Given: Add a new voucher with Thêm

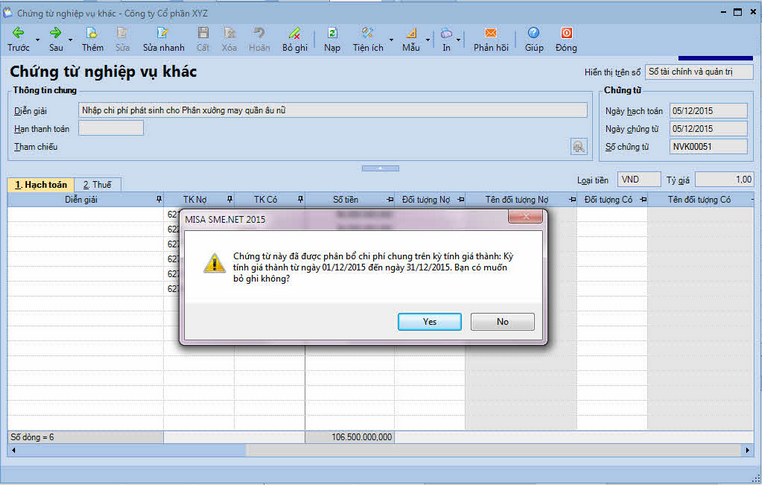Looking at the screenshot, I should pyautogui.click(x=92, y=39).
